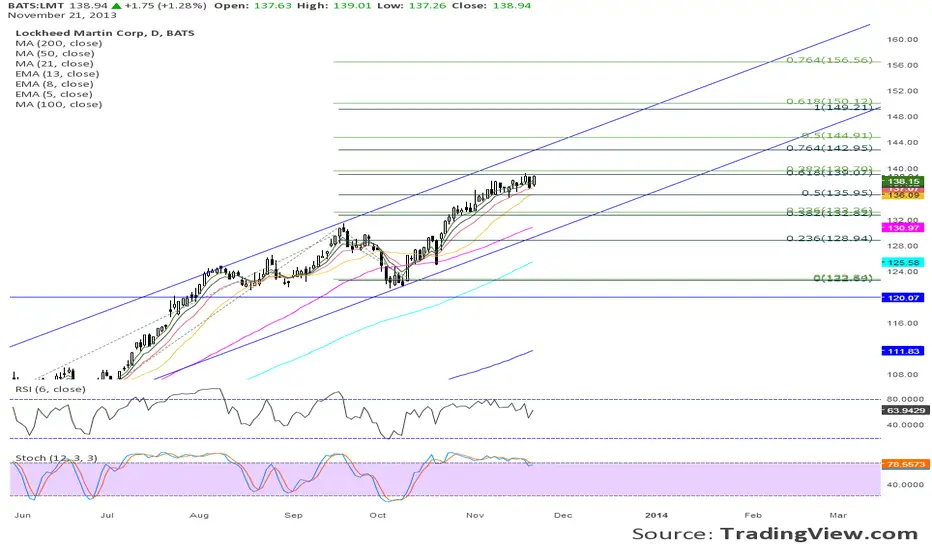Click the Stoch (12, 3, 3) panel label
Screen dimensions: 932x550
56,458
